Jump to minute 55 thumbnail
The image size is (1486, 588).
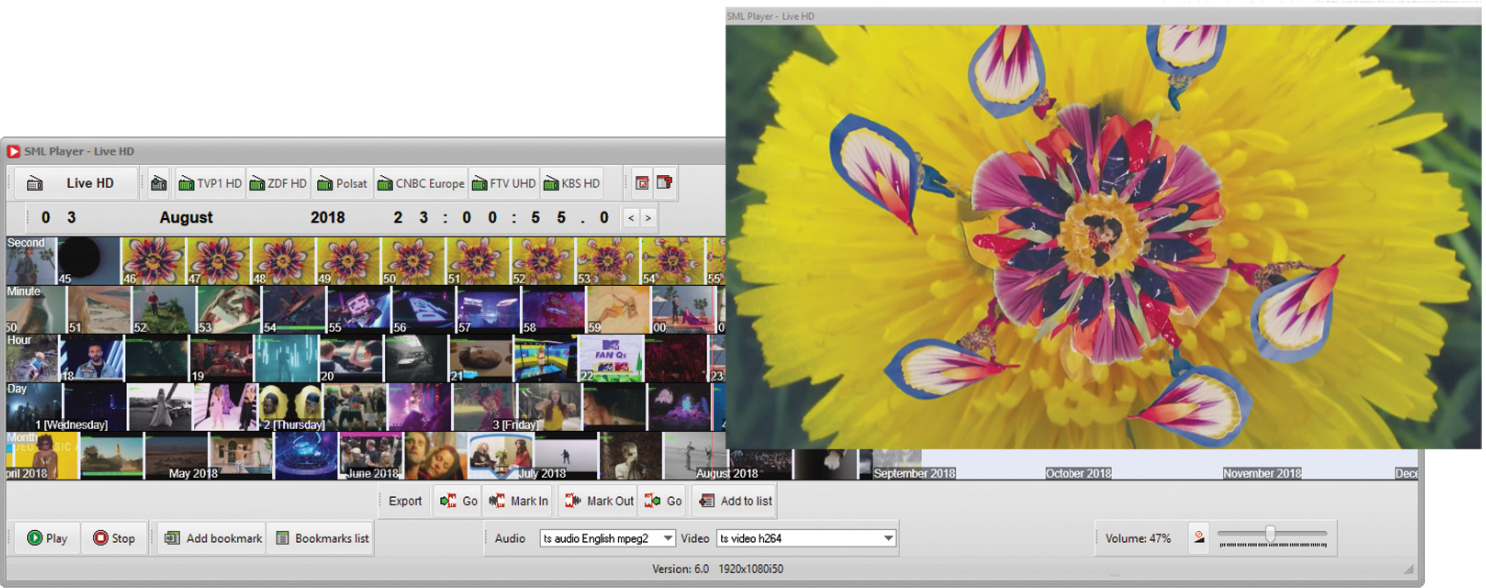(359, 310)
